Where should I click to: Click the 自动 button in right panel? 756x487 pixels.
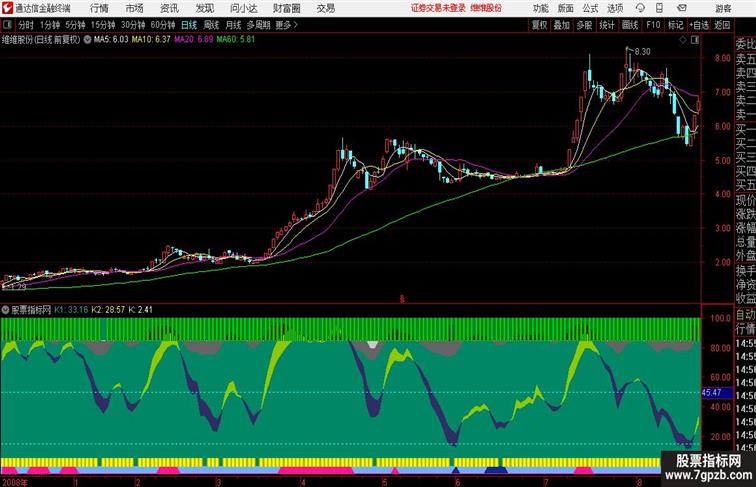745,315
